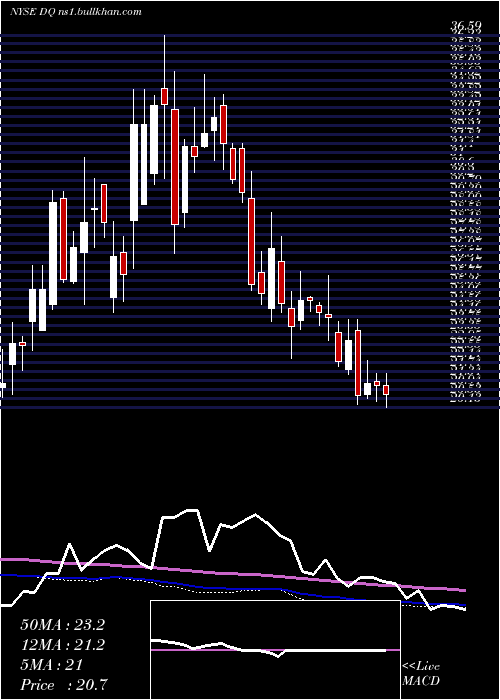Click the <<Live MACD label
This screenshot has width=500, height=700.
coord(421,674)
